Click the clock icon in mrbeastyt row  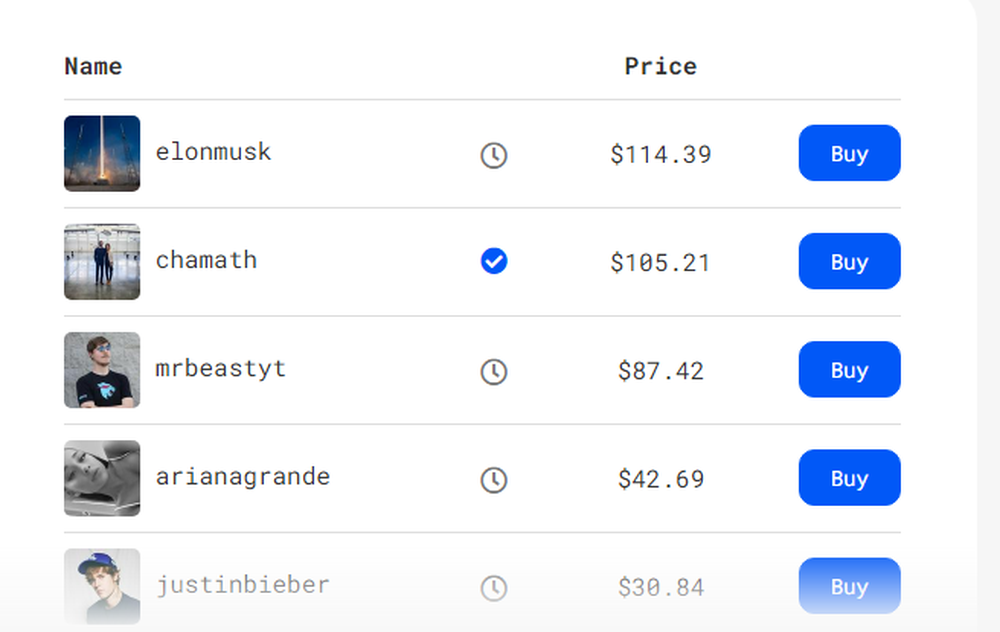click(x=494, y=372)
